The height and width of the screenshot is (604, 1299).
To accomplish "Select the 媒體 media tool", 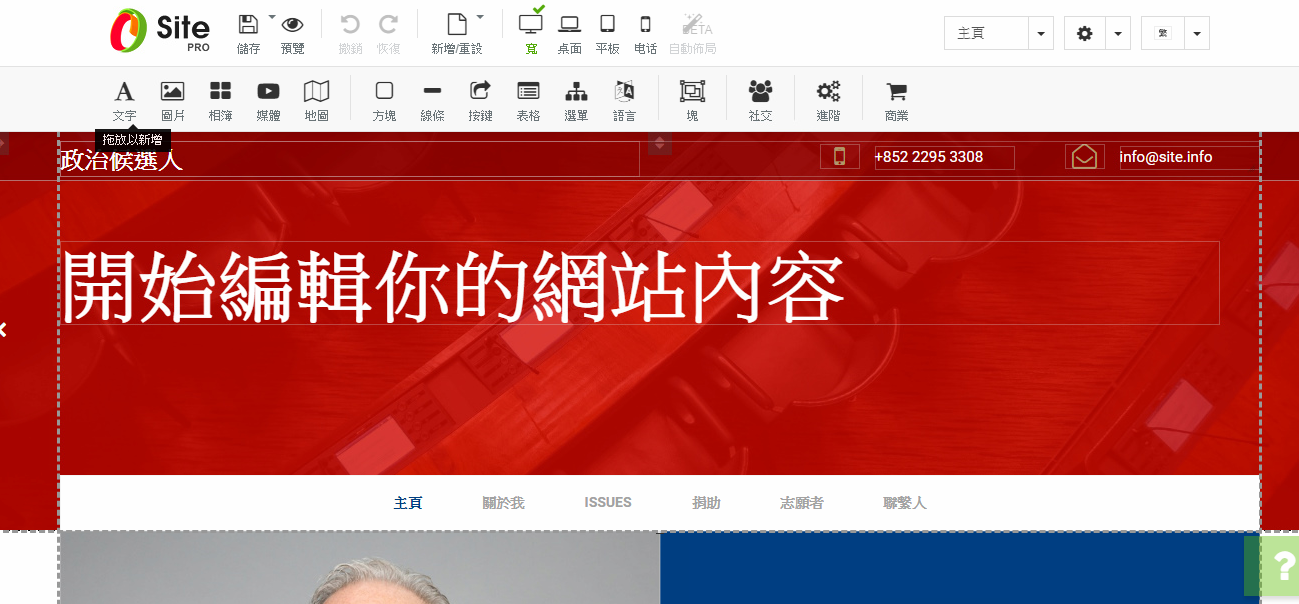I will click(x=268, y=100).
